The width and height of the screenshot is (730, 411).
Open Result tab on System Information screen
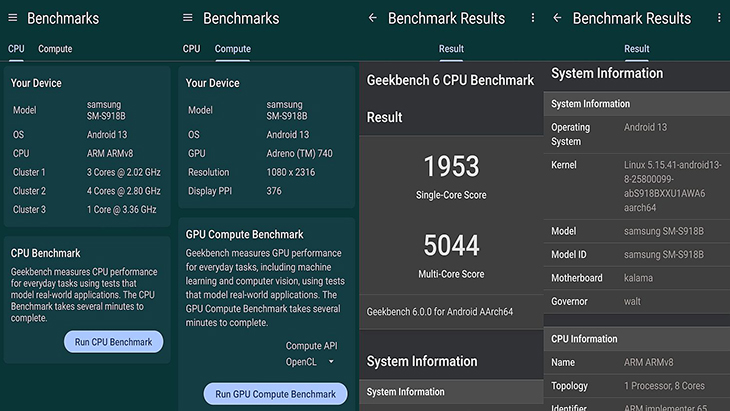[x=636, y=49]
